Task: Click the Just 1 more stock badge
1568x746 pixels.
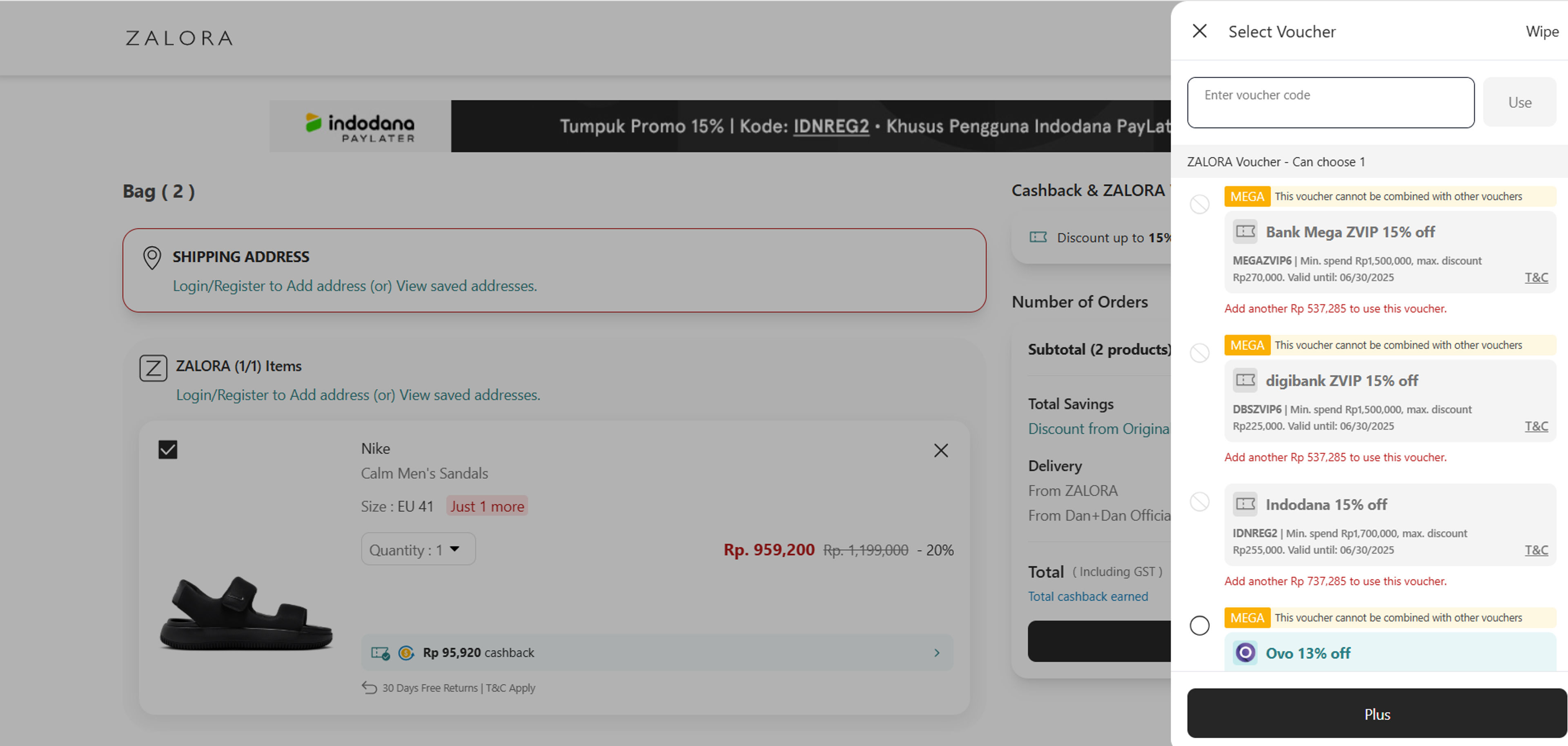Action: pos(487,505)
